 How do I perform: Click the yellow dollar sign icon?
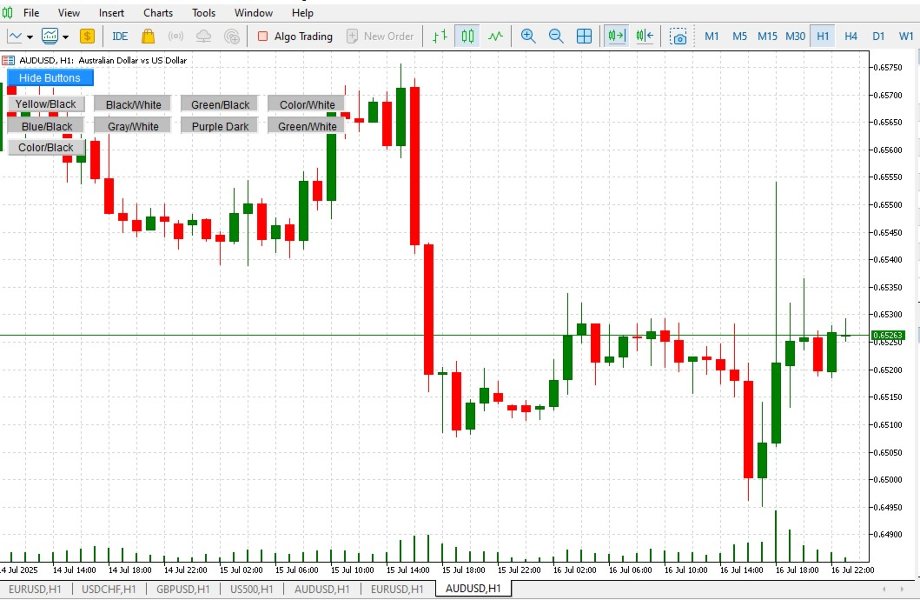(x=87, y=36)
